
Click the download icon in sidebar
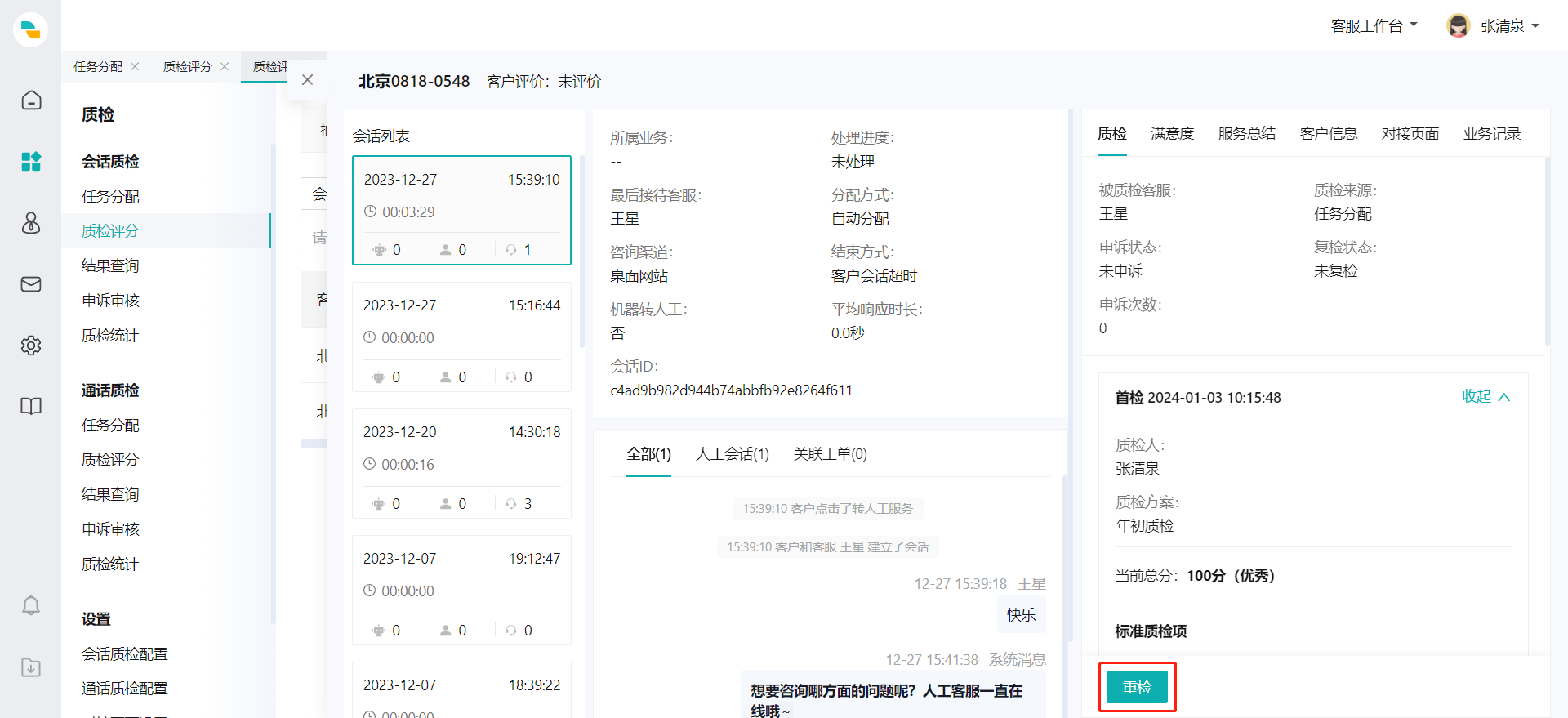(31, 667)
